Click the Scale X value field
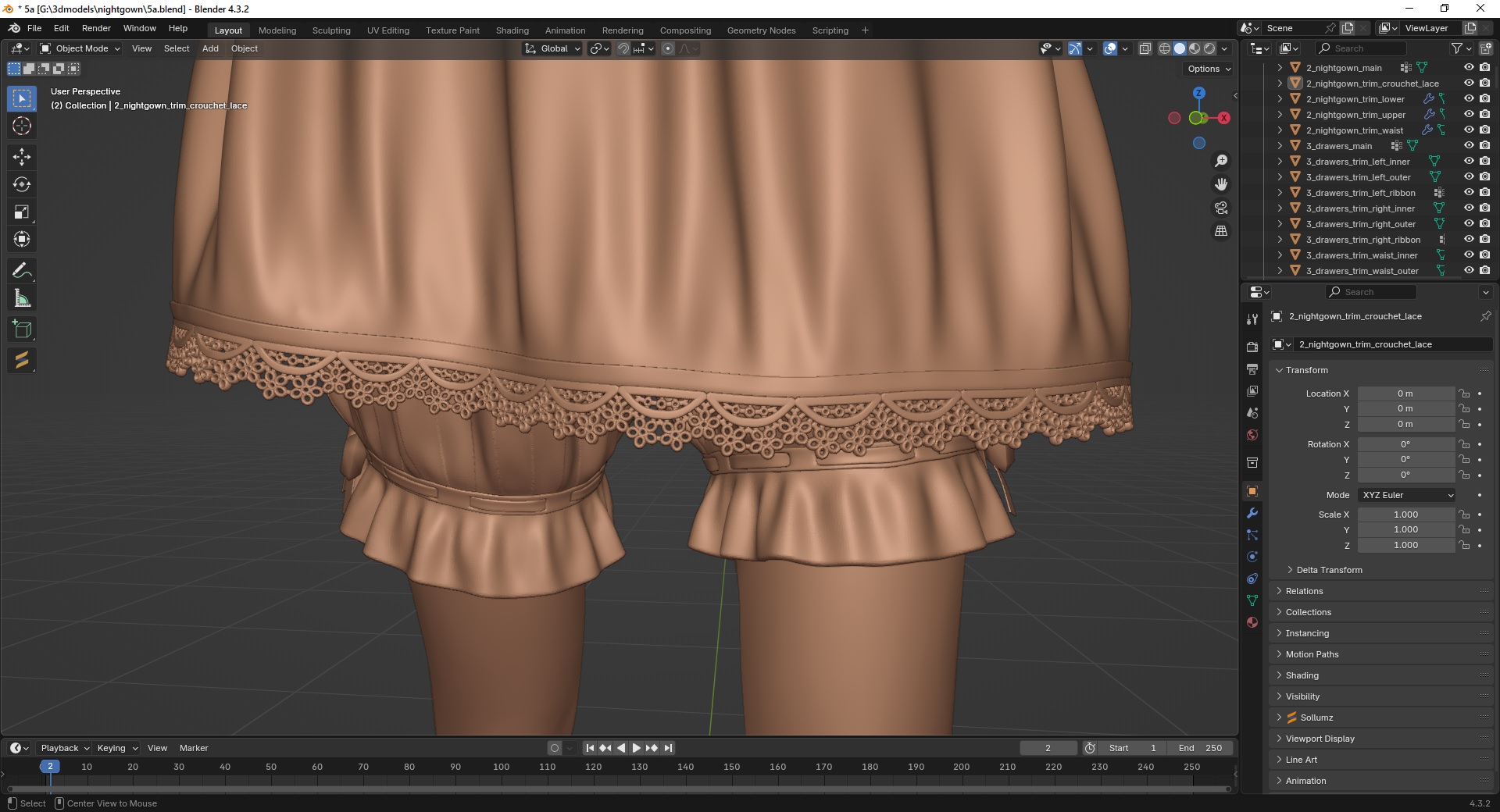 [x=1405, y=515]
